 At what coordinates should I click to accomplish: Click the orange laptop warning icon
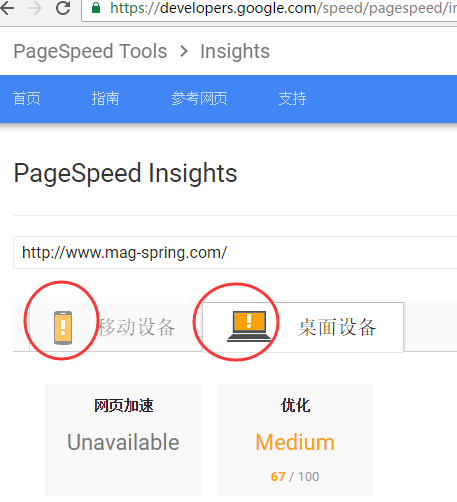pos(249,326)
